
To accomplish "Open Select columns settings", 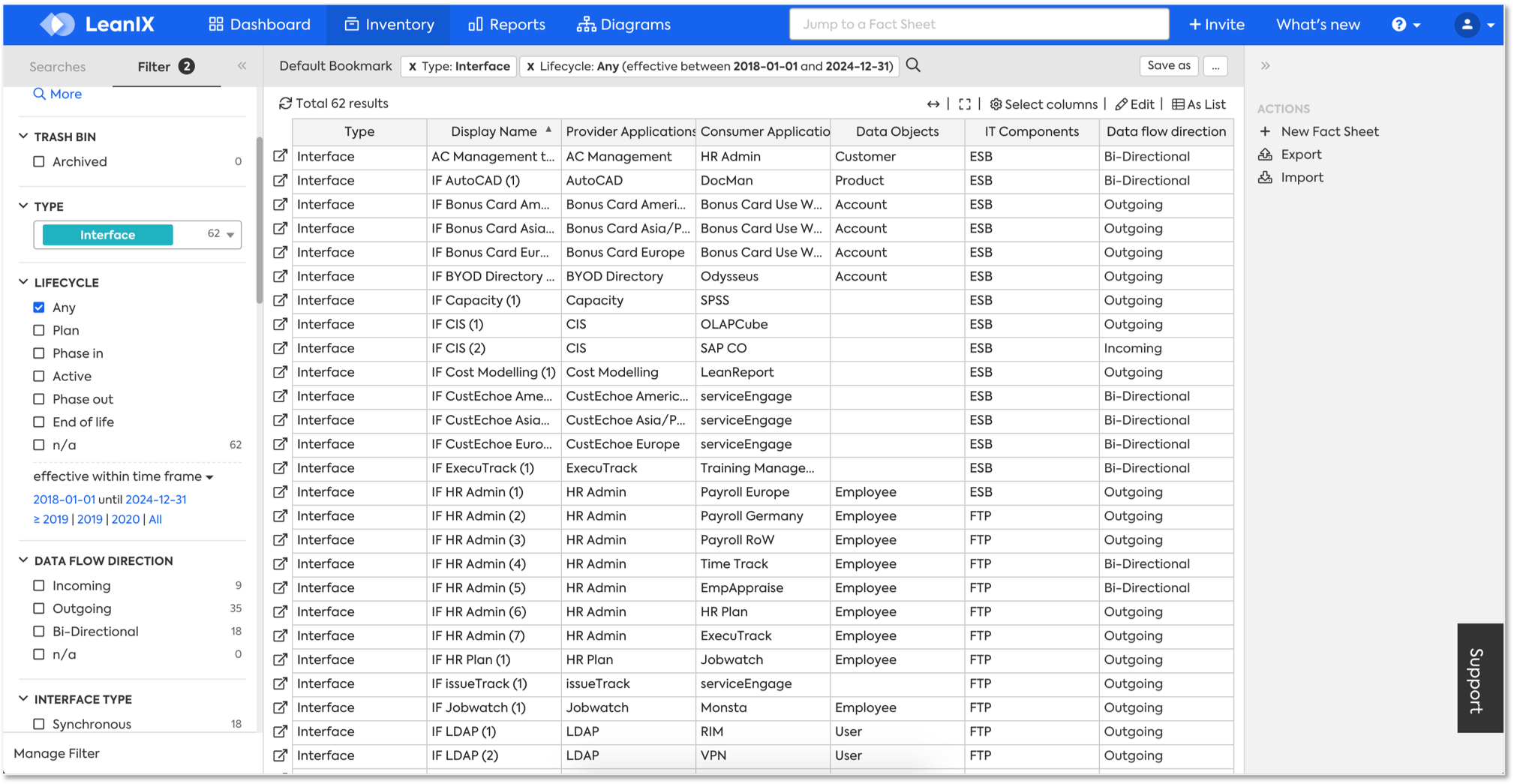I will click(x=1044, y=104).
